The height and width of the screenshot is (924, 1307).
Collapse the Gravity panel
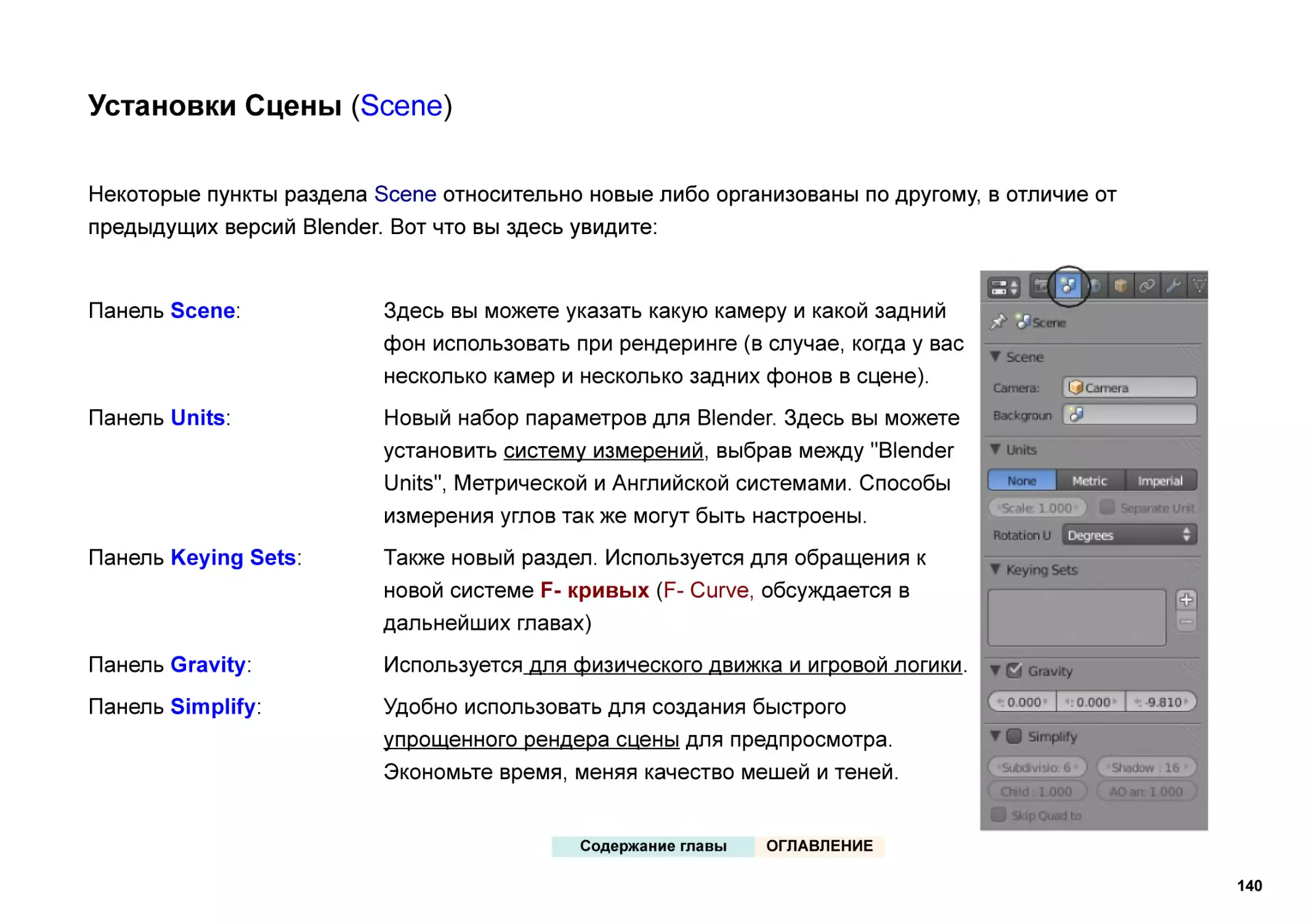[x=995, y=670]
